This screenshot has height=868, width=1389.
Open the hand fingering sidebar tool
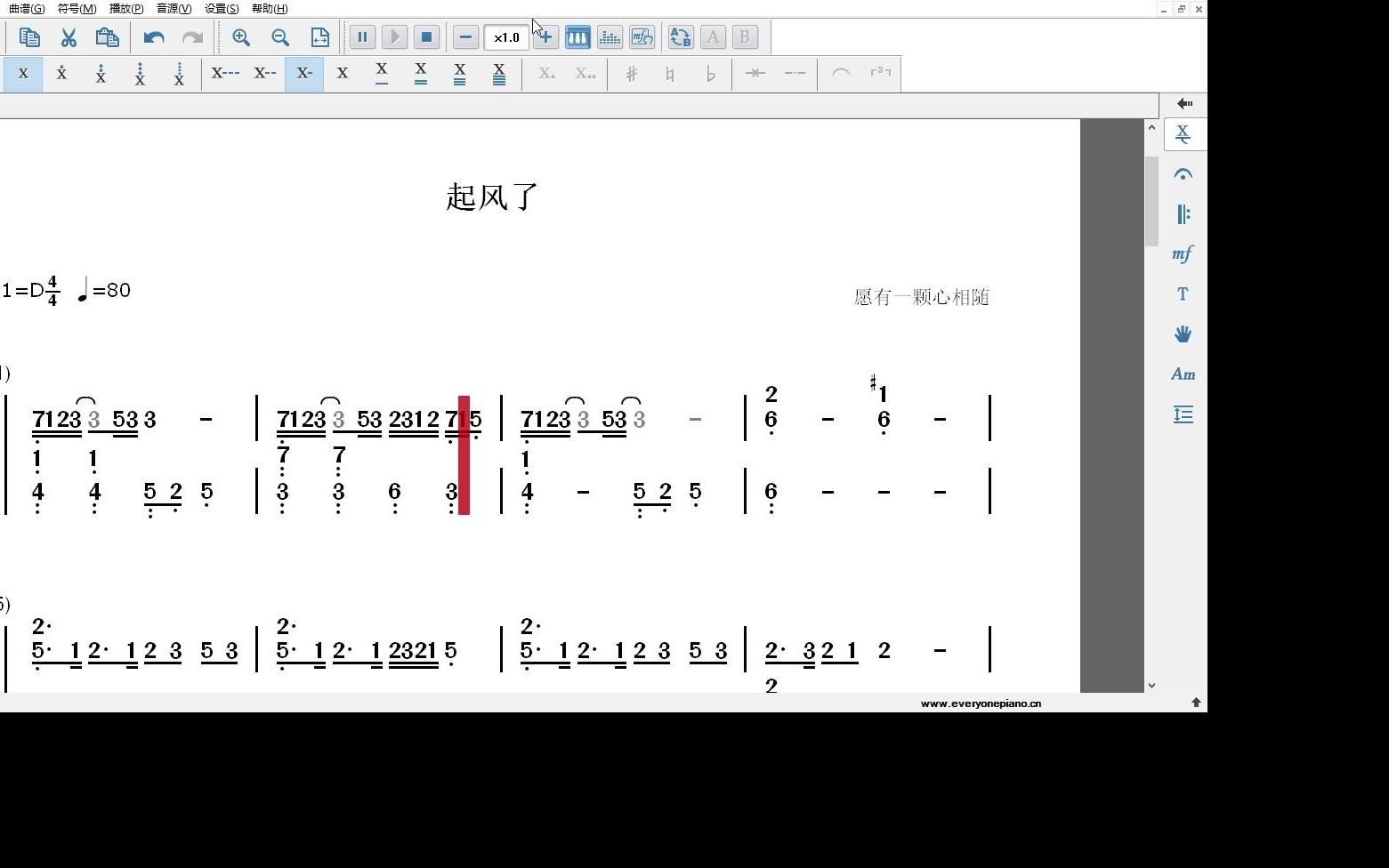click(1183, 334)
